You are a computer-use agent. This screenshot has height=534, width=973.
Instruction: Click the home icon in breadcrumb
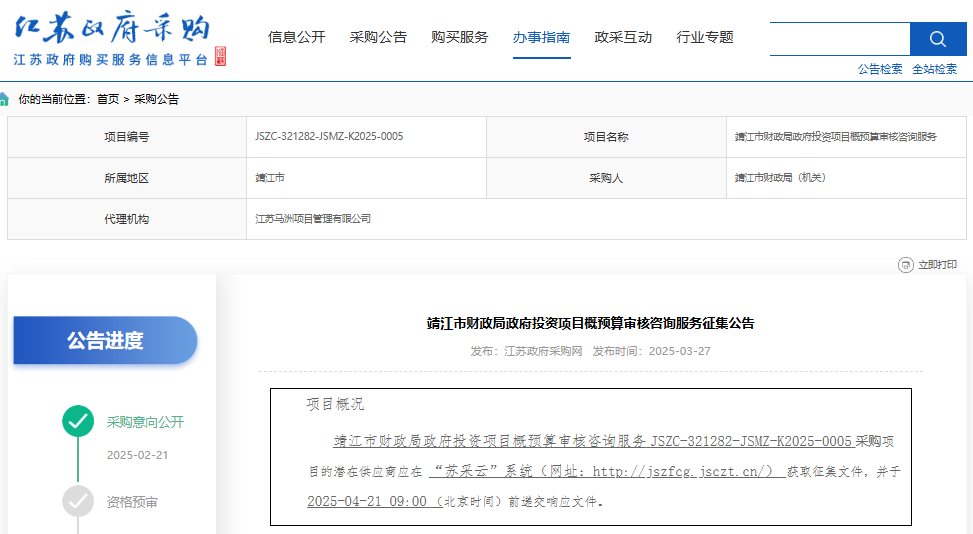coord(5,99)
